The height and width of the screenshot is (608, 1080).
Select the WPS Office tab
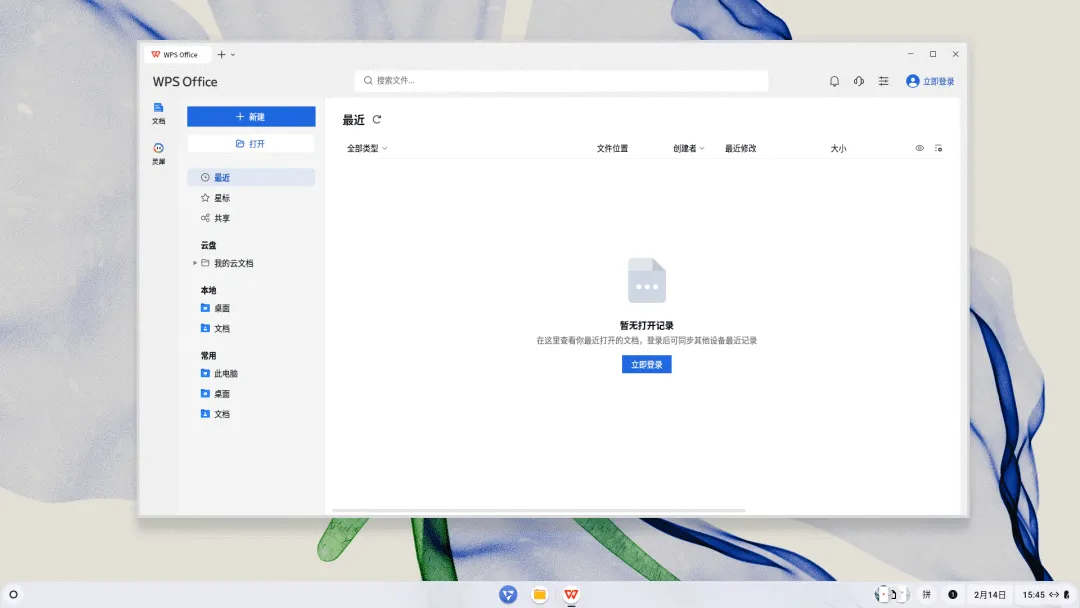[176, 54]
